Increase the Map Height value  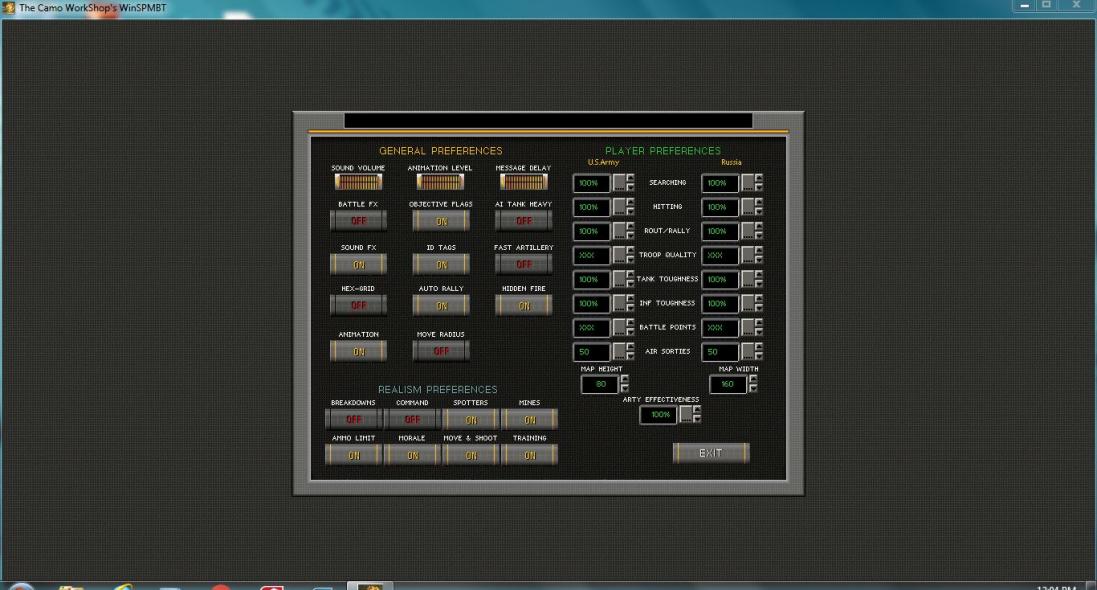tap(625, 379)
